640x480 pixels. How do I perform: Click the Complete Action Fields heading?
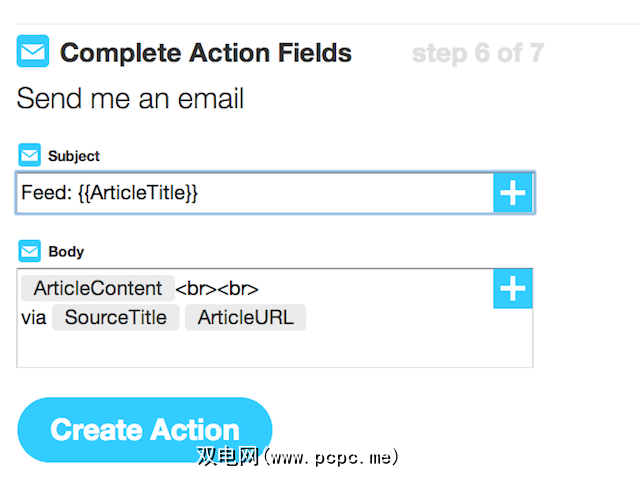[x=206, y=52]
